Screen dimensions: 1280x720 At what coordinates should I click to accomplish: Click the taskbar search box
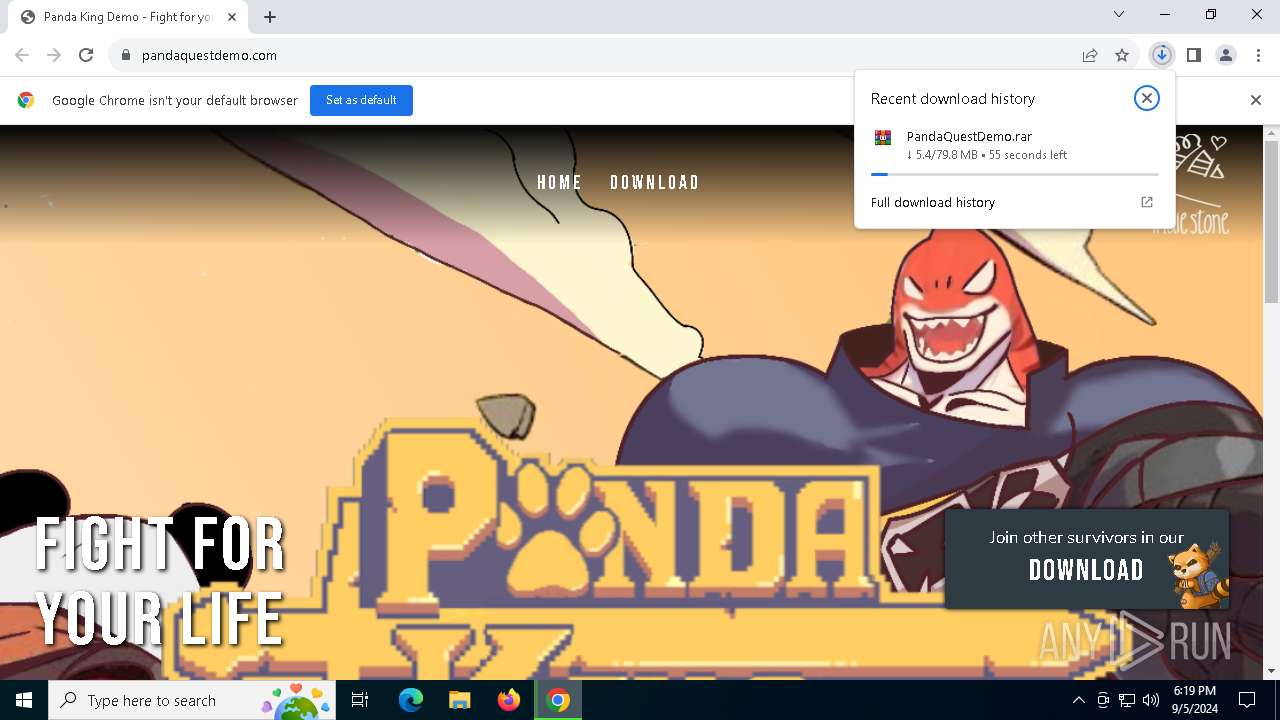pyautogui.click(x=192, y=700)
